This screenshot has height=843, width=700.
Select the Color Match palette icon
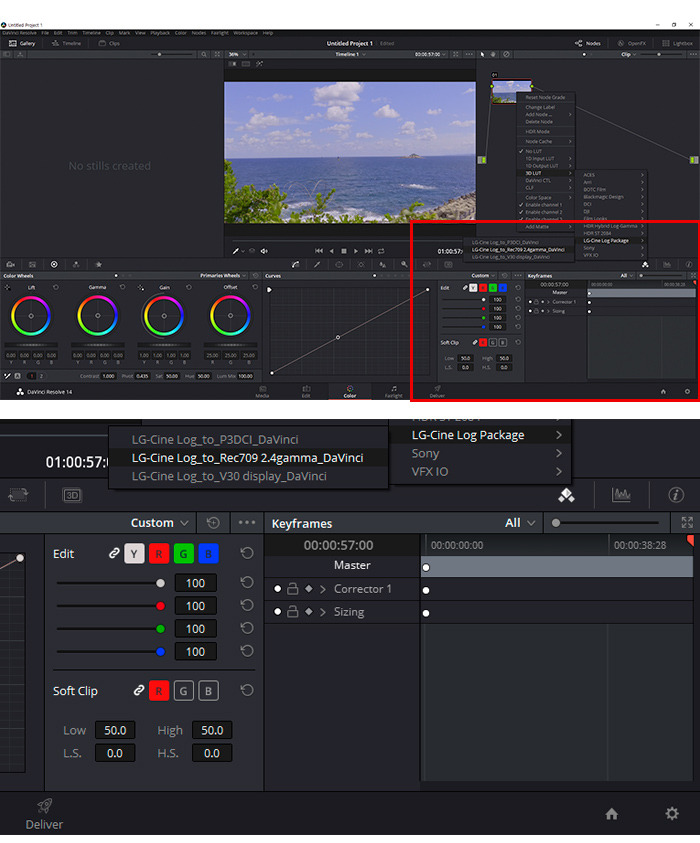32,265
